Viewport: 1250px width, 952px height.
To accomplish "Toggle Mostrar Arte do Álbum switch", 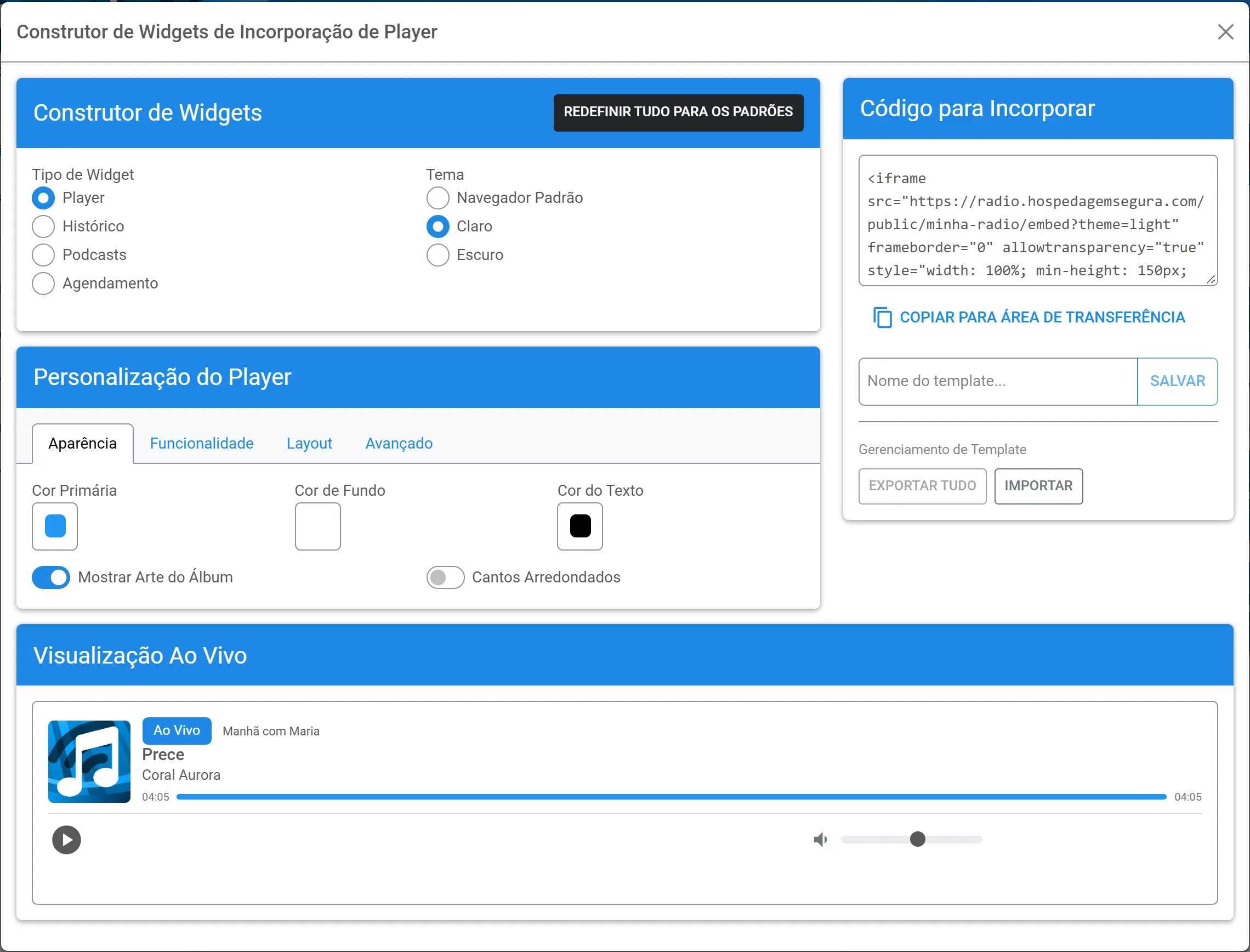I will (x=51, y=577).
